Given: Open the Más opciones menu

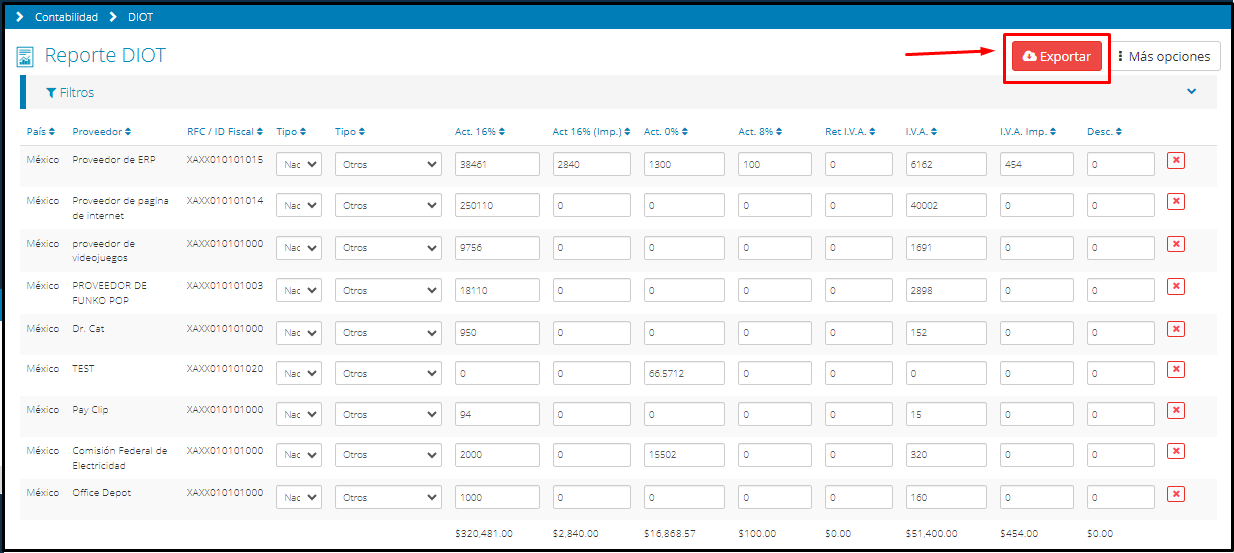Looking at the screenshot, I should click(x=1164, y=57).
